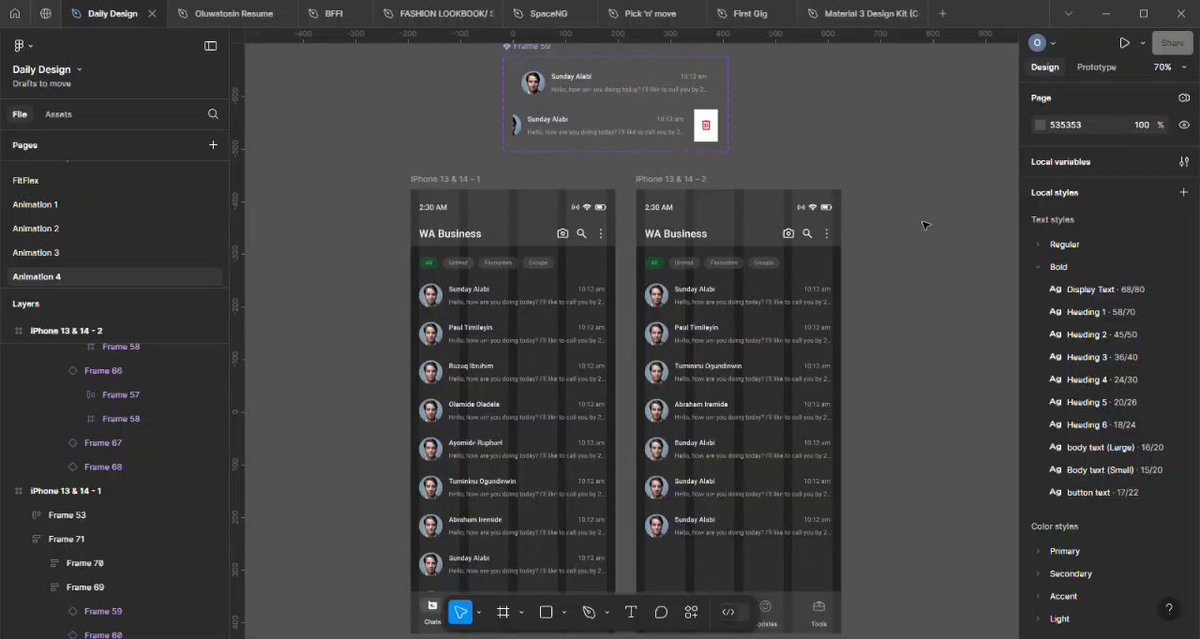Switch to the Material 3 Design Kit tab

tap(863, 14)
